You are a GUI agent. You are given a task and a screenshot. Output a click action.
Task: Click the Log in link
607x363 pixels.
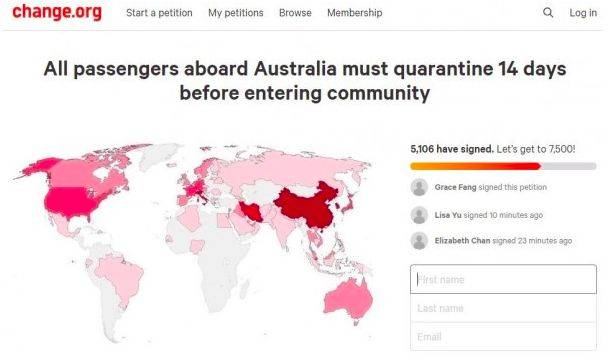tap(583, 13)
